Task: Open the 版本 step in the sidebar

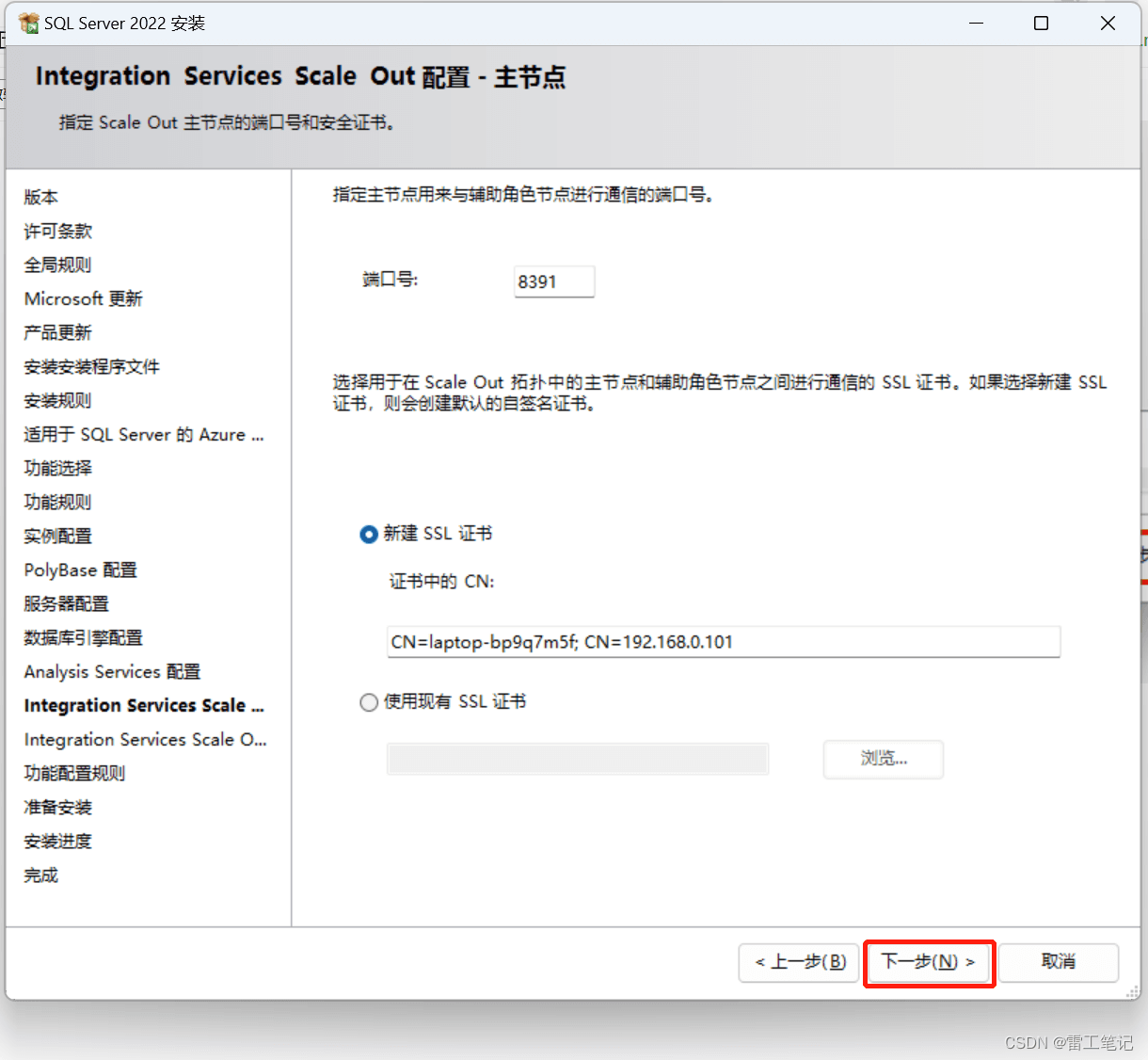Action: 41,197
